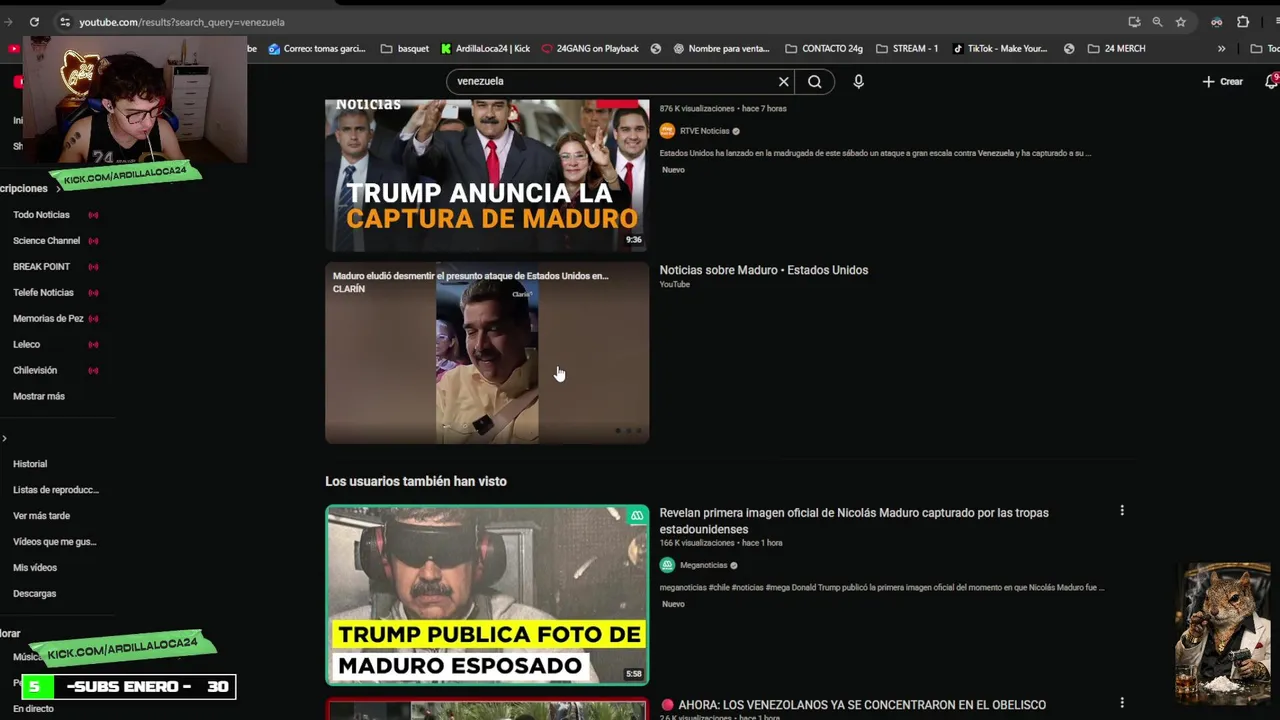Open the browser extensions puzzle icon
This screenshot has width=1280, height=720.
[1243, 22]
